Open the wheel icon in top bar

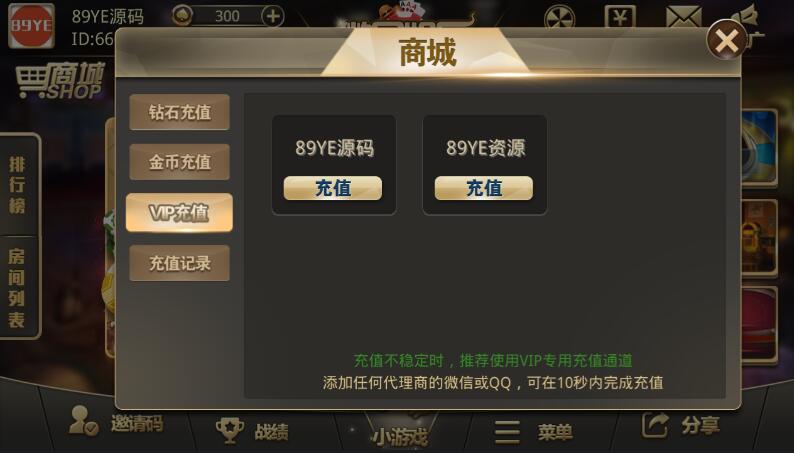pyautogui.click(x=560, y=18)
